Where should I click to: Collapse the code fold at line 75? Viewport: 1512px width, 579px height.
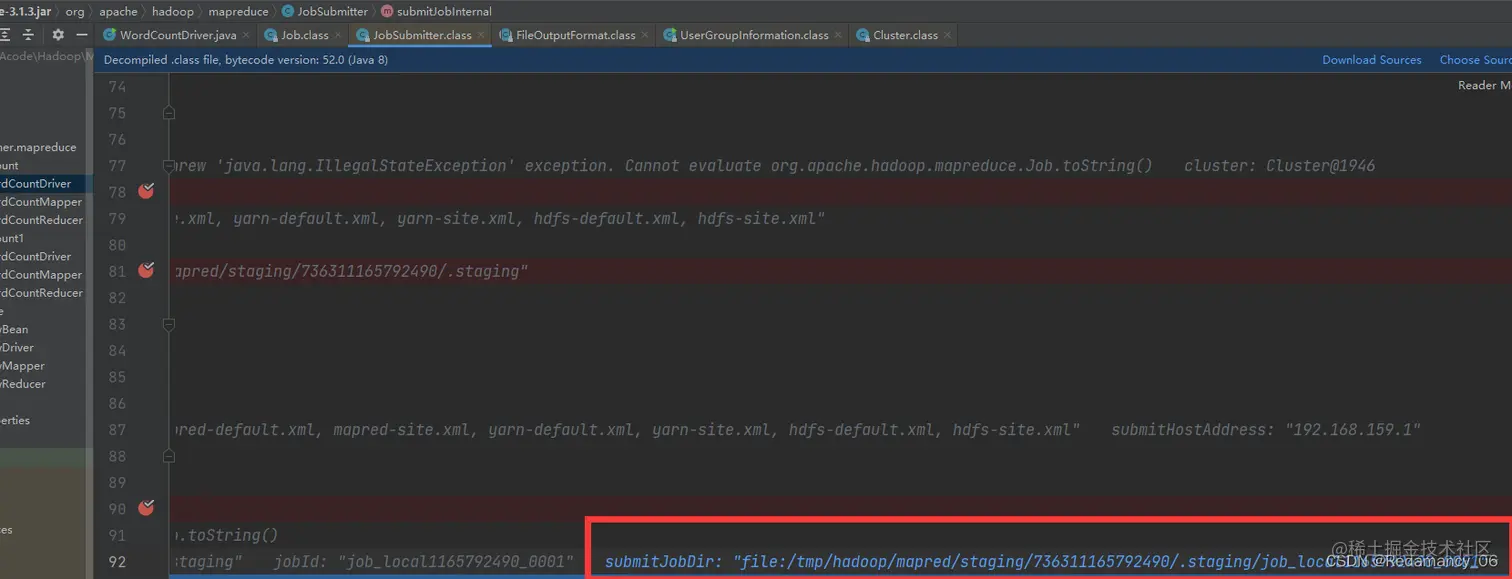(169, 112)
